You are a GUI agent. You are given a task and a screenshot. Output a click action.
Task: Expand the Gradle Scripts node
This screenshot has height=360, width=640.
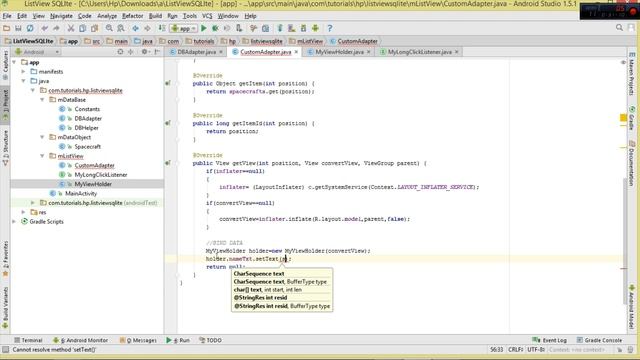(14, 222)
